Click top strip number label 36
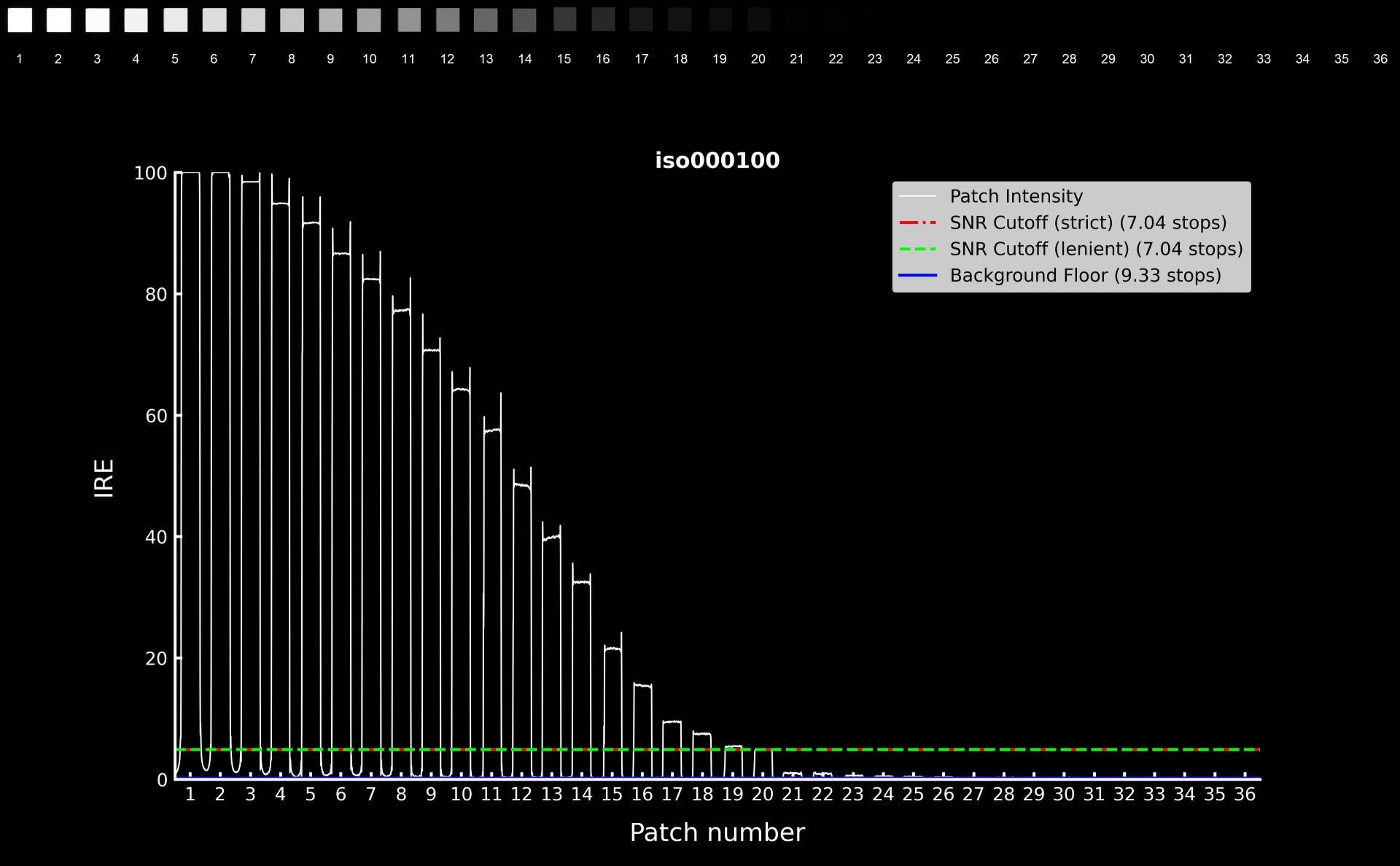1400x866 pixels. coord(1380,59)
